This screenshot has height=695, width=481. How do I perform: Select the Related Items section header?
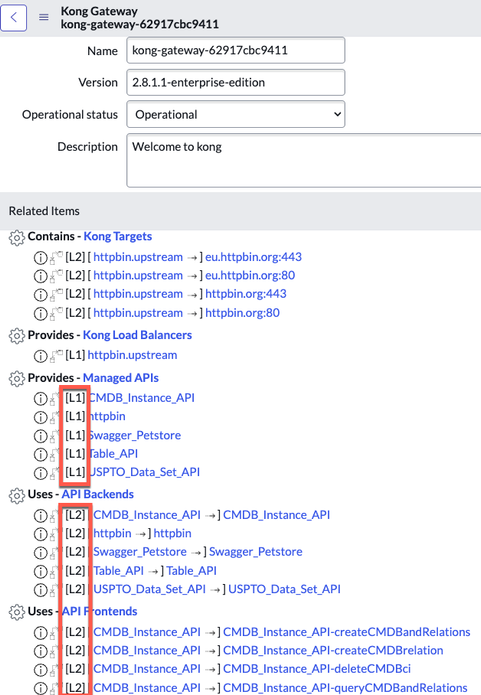tap(44, 211)
